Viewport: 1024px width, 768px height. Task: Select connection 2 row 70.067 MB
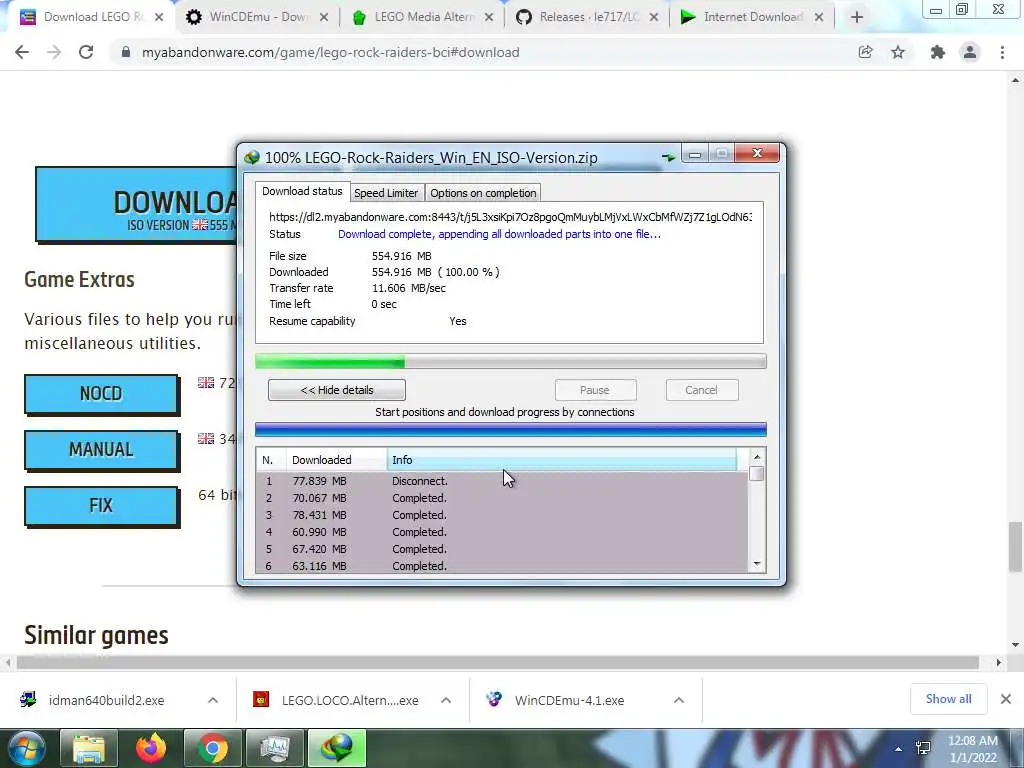click(x=502, y=498)
